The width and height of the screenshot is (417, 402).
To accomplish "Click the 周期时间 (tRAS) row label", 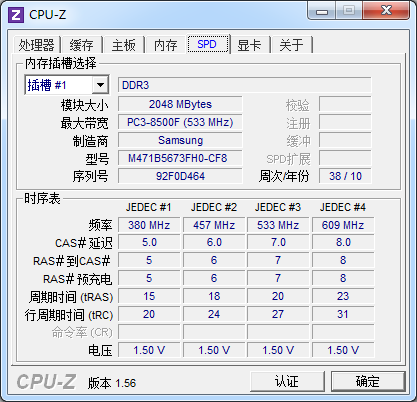I will (x=71, y=297).
